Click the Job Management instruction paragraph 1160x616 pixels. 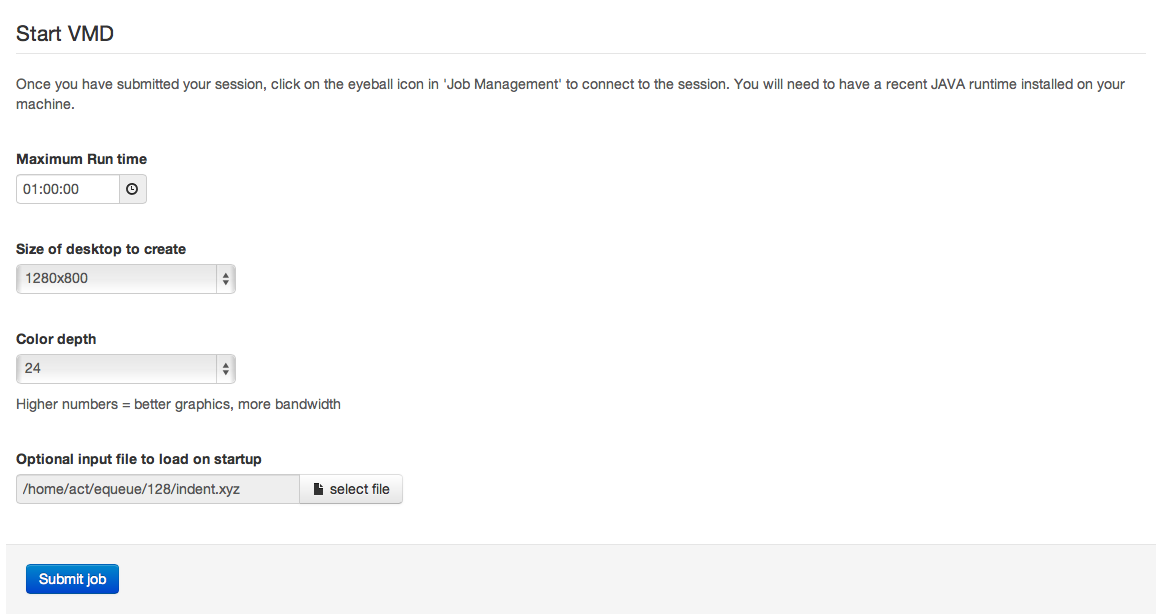coord(570,94)
